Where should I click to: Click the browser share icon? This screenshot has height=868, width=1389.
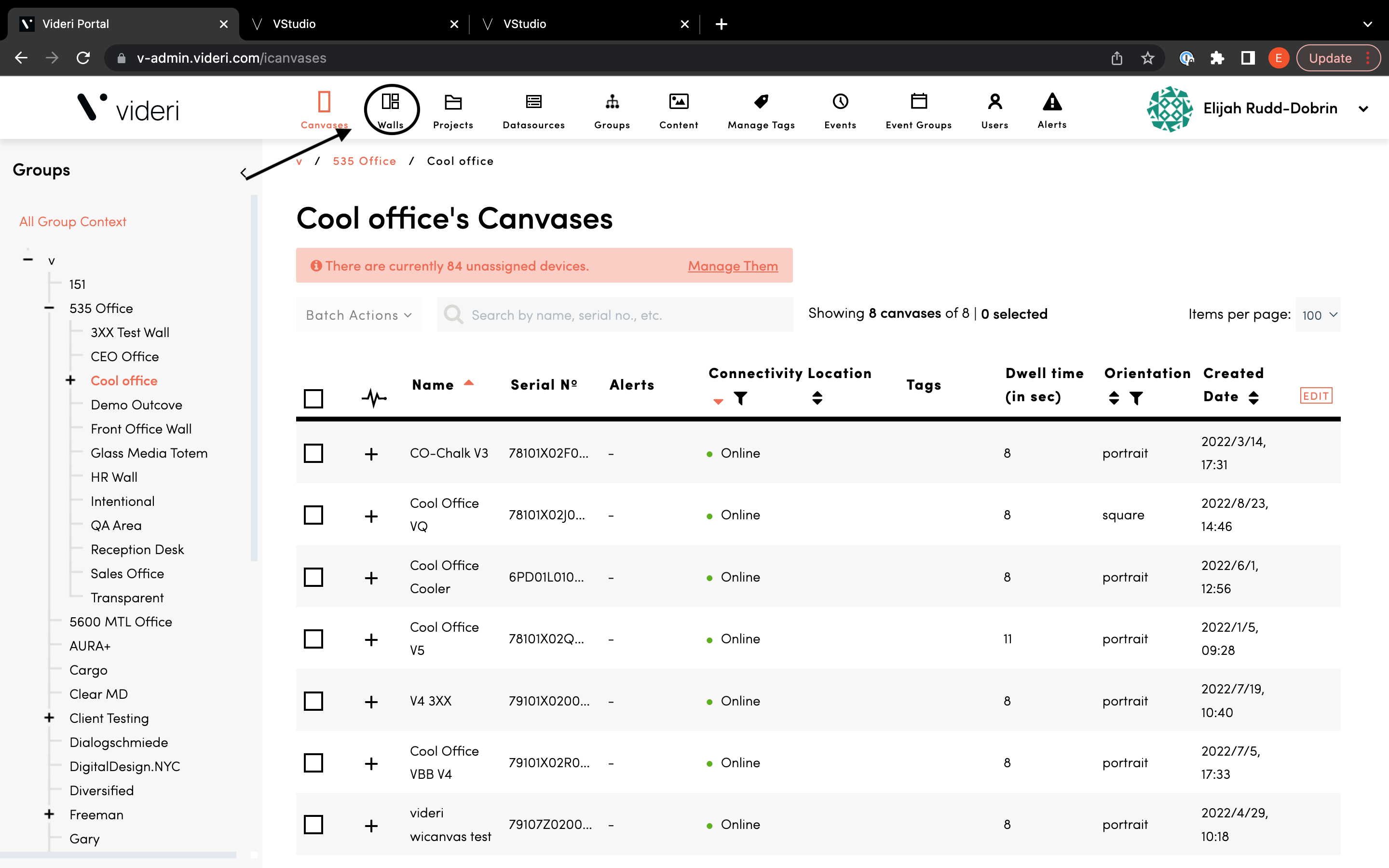1117,58
